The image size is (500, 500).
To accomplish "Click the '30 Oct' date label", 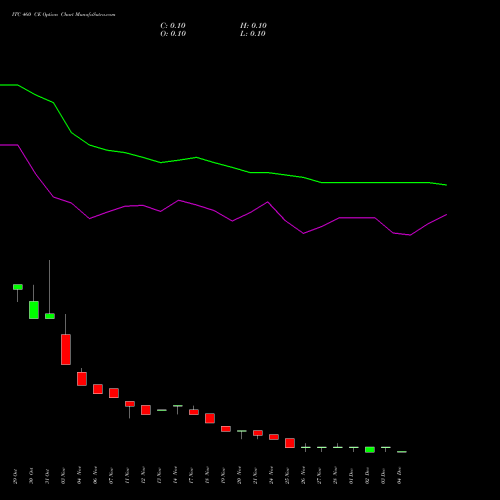I will pos(31,476).
